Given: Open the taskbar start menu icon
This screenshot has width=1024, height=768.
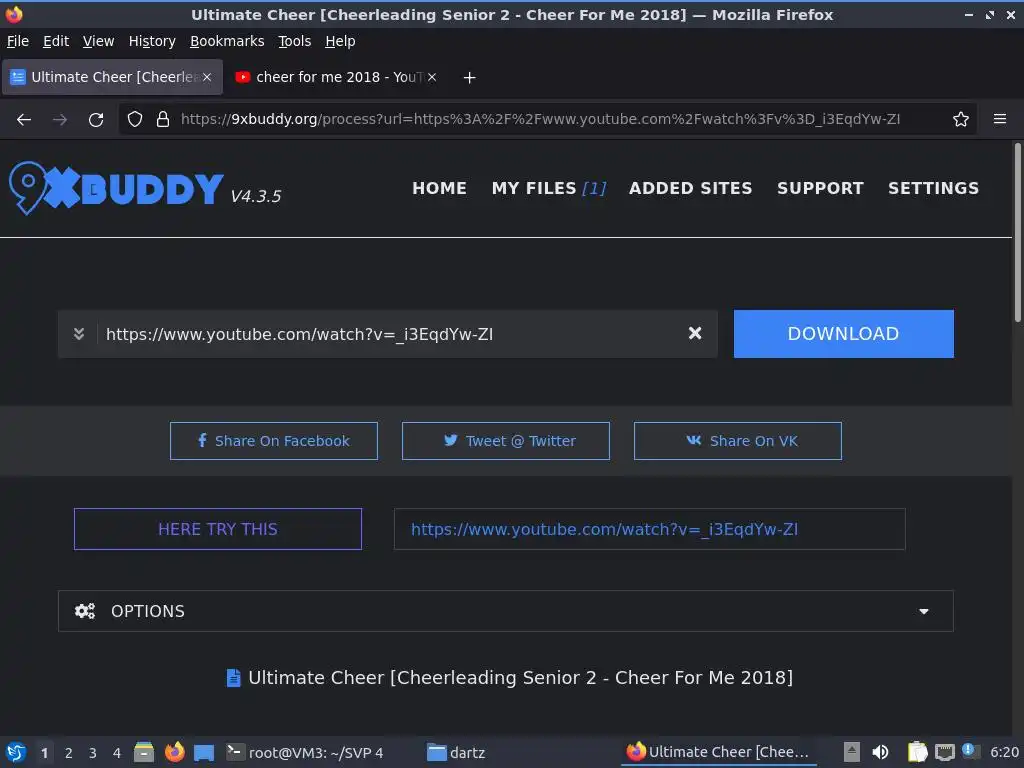Looking at the screenshot, I should pyautogui.click(x=16, y=752).
